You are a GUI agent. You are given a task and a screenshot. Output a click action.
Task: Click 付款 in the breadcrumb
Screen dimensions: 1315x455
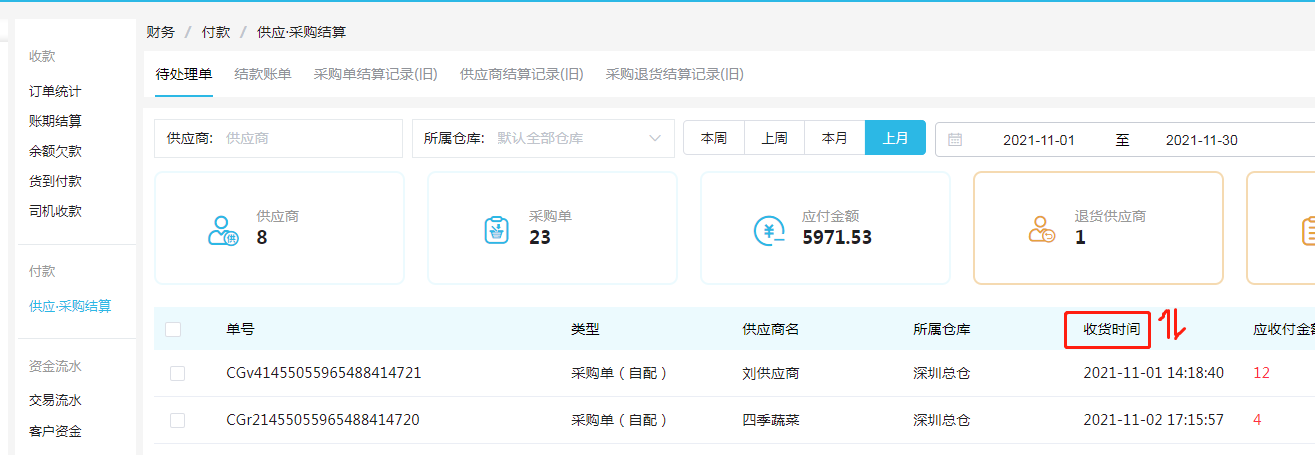[216, 32]
